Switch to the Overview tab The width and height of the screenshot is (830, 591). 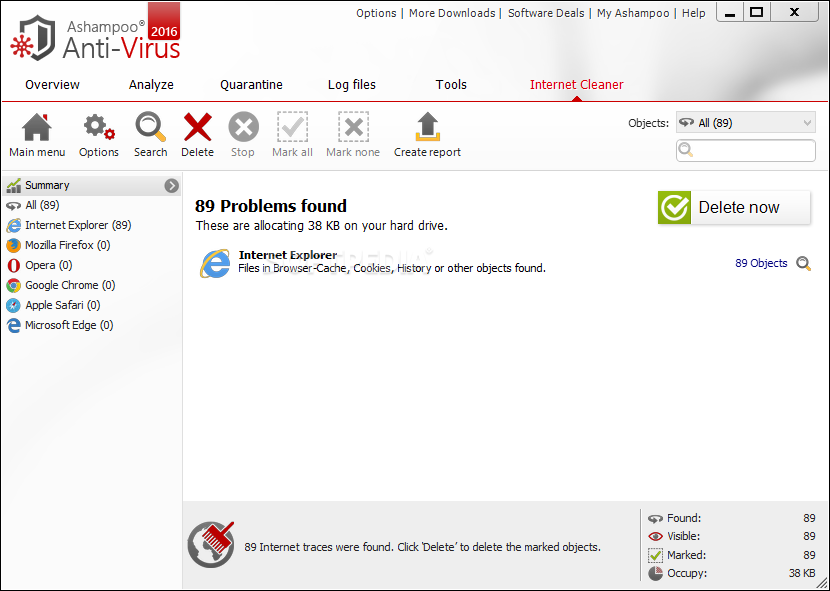[52, 85]
